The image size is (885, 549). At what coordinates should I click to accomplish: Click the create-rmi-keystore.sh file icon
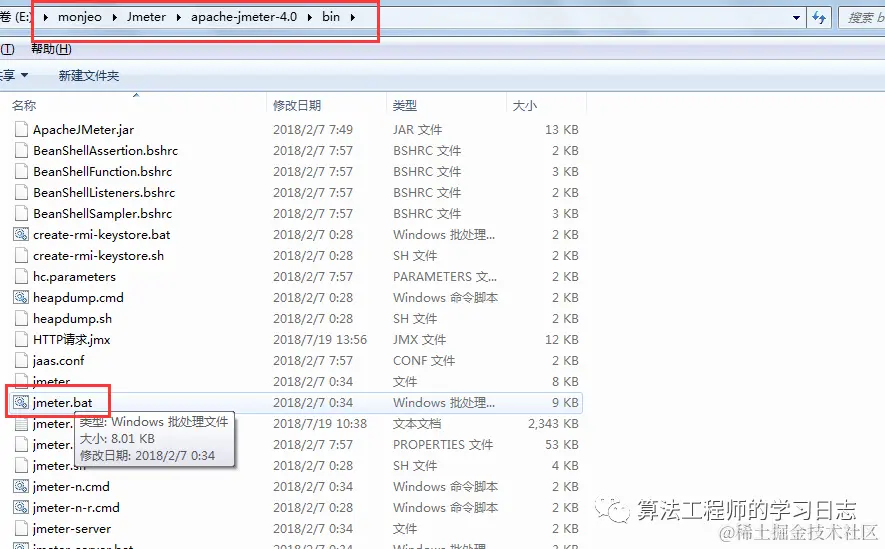pos(21,256)
